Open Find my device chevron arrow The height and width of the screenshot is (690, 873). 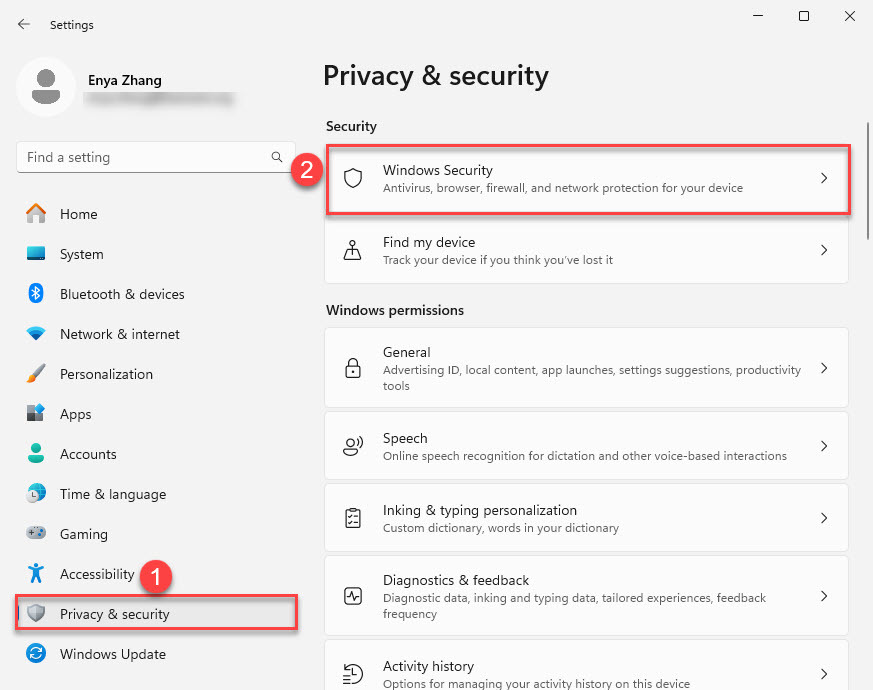[x=824, y=250]
